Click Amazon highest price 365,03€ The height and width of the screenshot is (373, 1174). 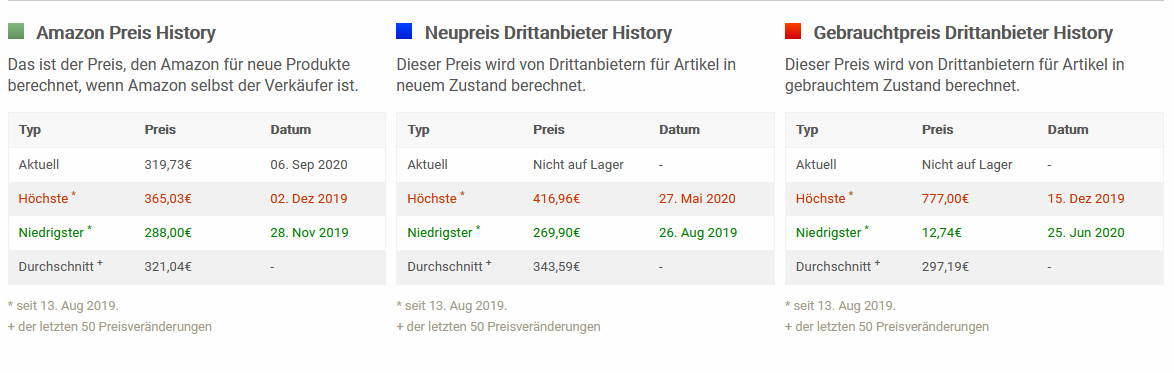click(x=168, y=199)
